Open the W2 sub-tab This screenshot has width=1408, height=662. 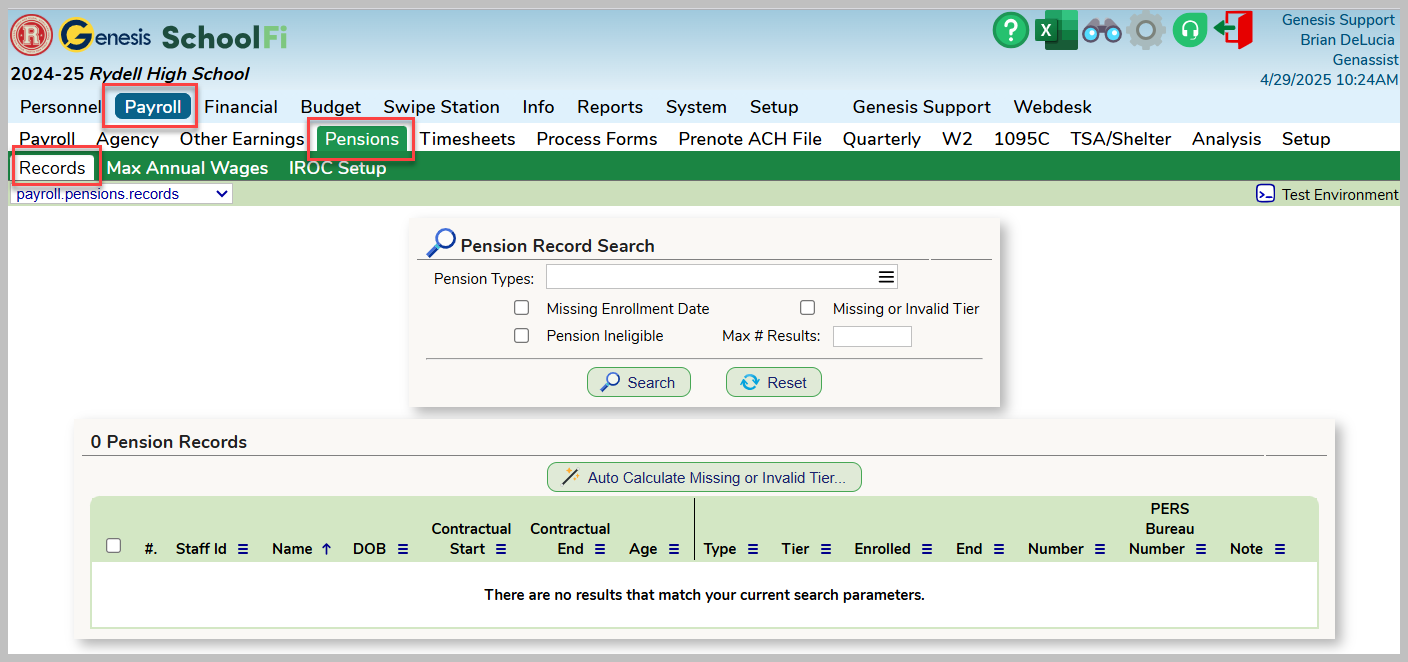(957, 139)
